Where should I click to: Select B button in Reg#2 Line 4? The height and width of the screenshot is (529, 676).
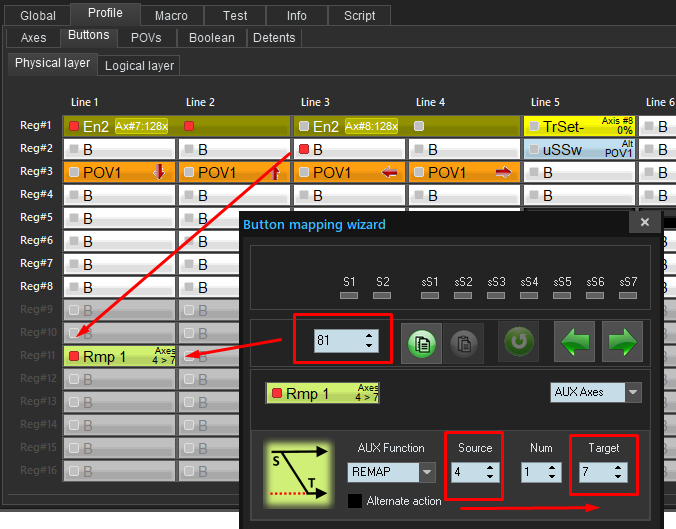464,150
